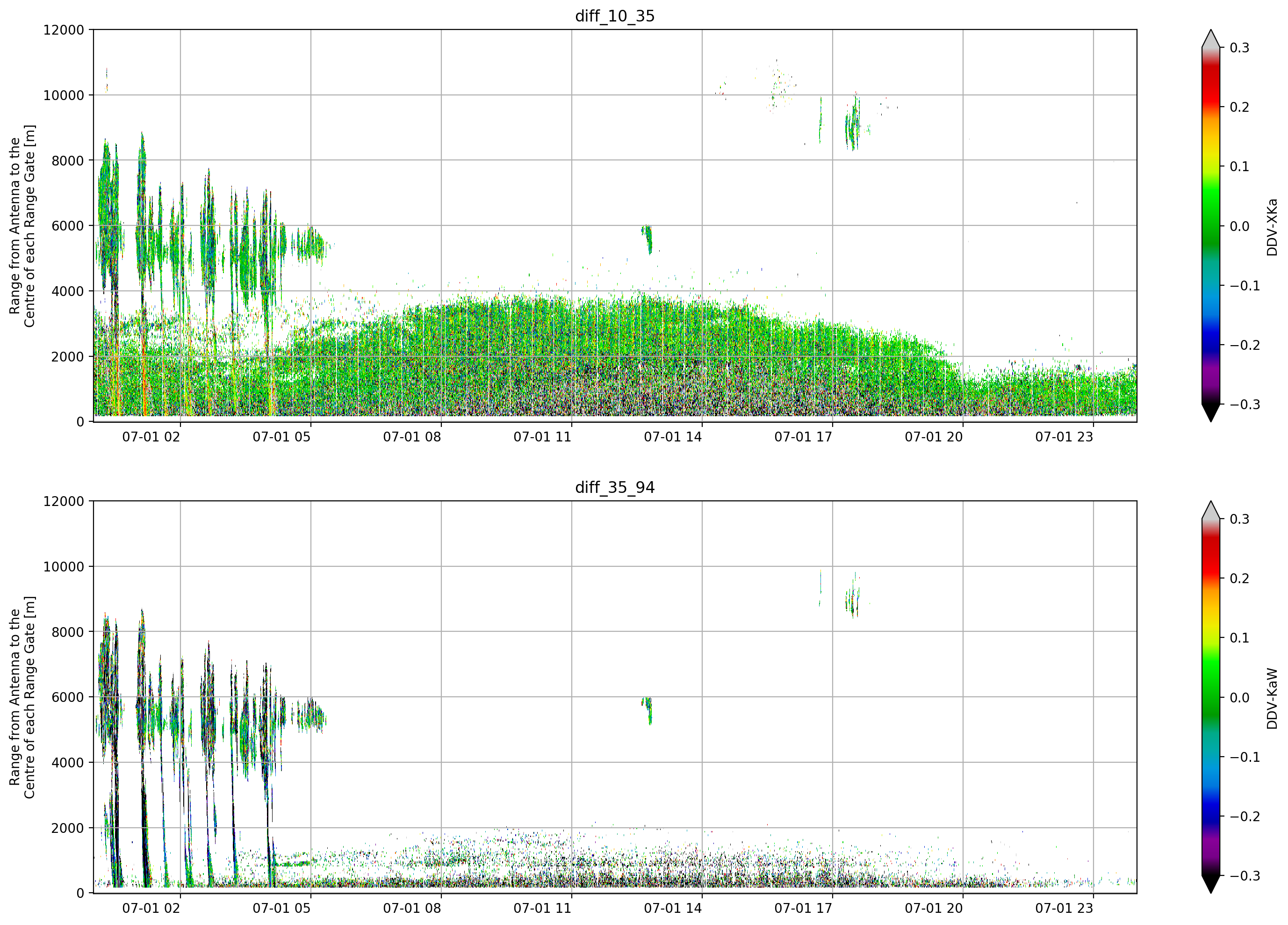Click the y-axis range label of diff_10_35 plot
The width and height of the screenshot is (1288, 925).
click(x=22, y=225)
